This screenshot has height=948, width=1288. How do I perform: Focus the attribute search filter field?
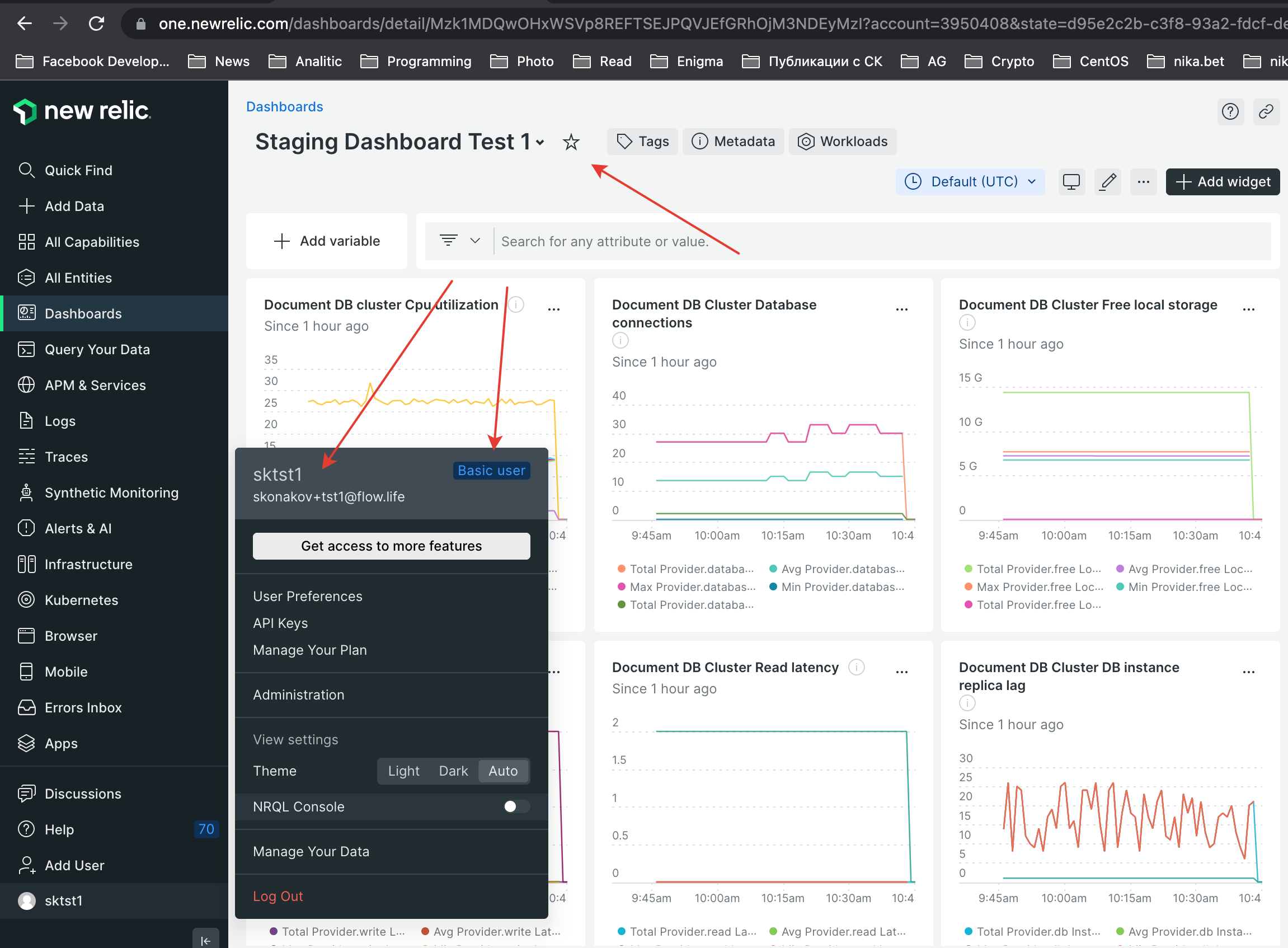point(882,241)
